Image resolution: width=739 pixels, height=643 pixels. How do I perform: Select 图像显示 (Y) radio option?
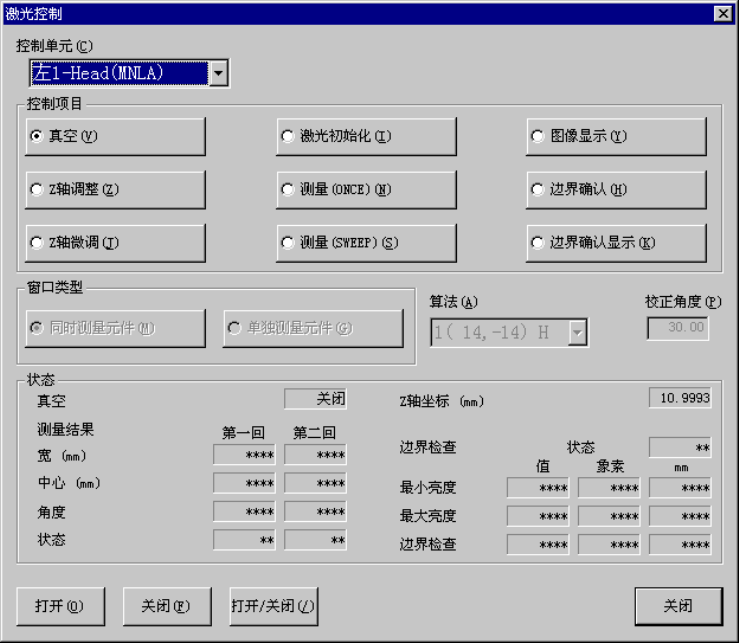tap(616, 136)
